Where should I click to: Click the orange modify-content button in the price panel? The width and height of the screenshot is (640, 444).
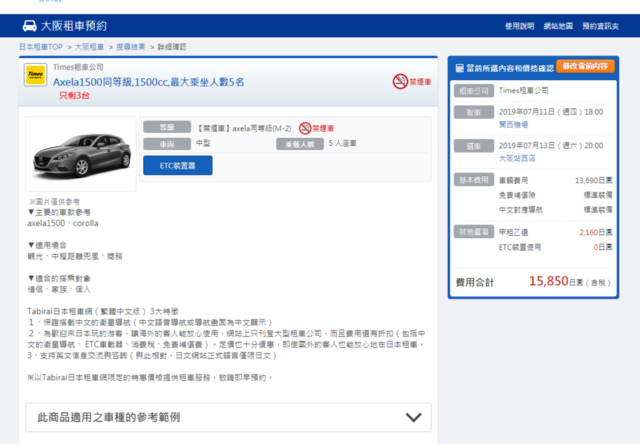tap(585, 66)
